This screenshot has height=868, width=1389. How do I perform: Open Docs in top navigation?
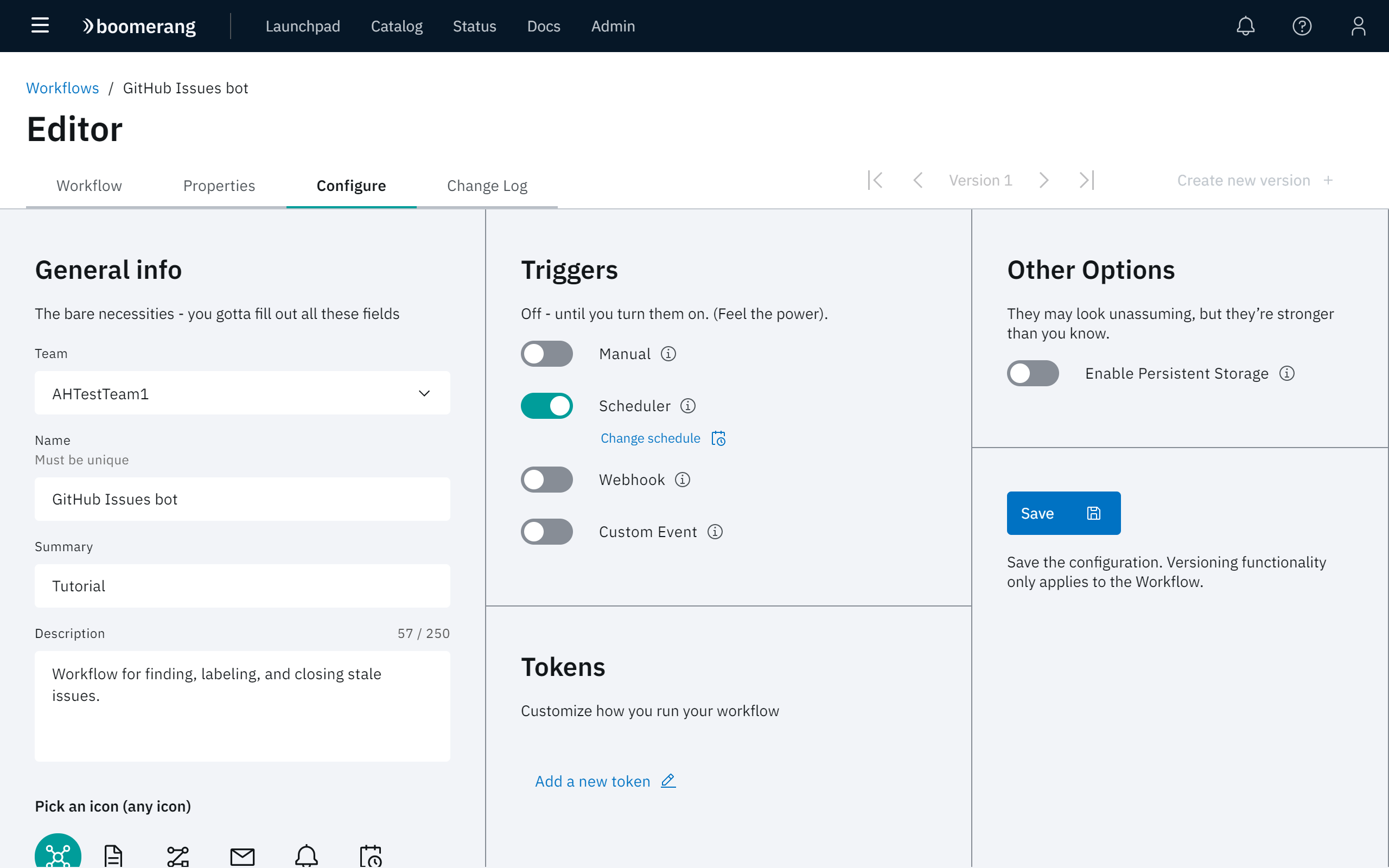[x=544, y=26]
